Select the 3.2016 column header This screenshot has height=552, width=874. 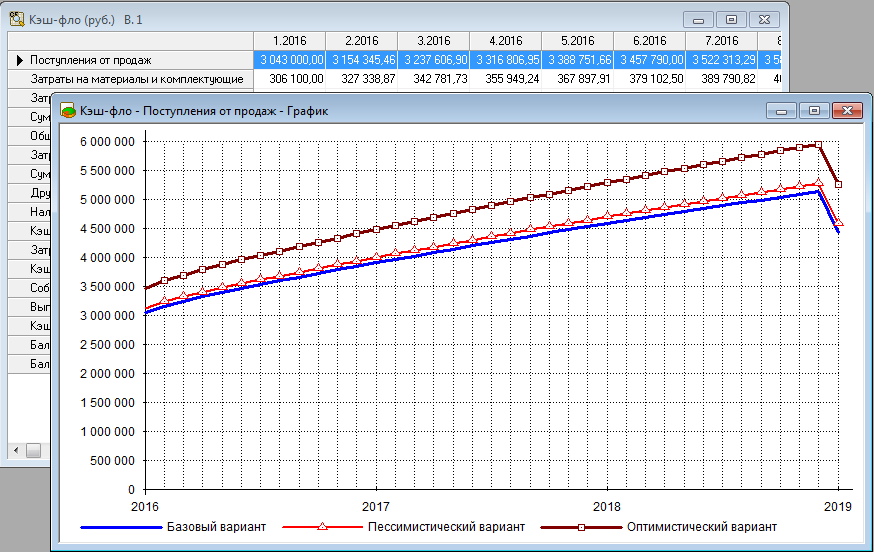[x=434, y=41]
